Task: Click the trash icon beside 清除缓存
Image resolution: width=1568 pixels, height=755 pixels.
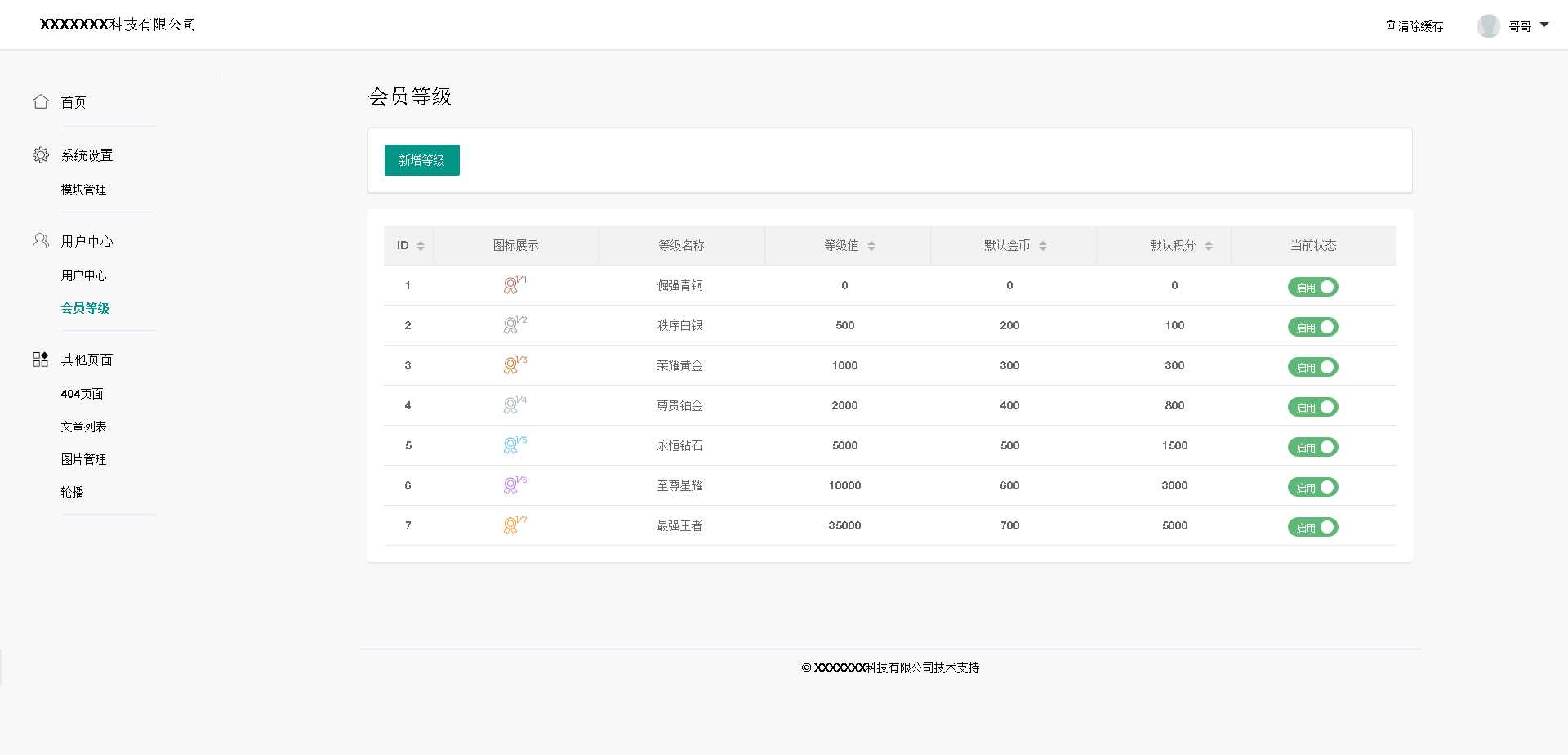Action: (1390, 25)
